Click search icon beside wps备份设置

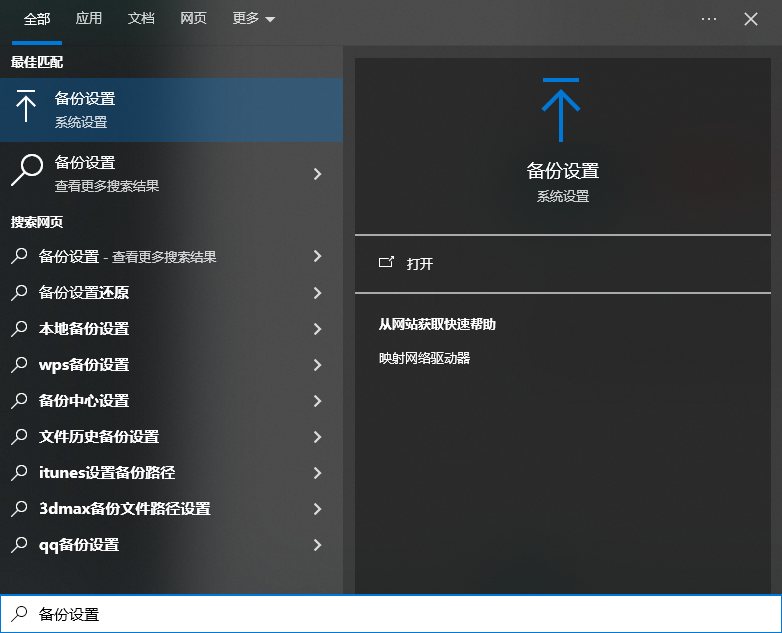19,365
